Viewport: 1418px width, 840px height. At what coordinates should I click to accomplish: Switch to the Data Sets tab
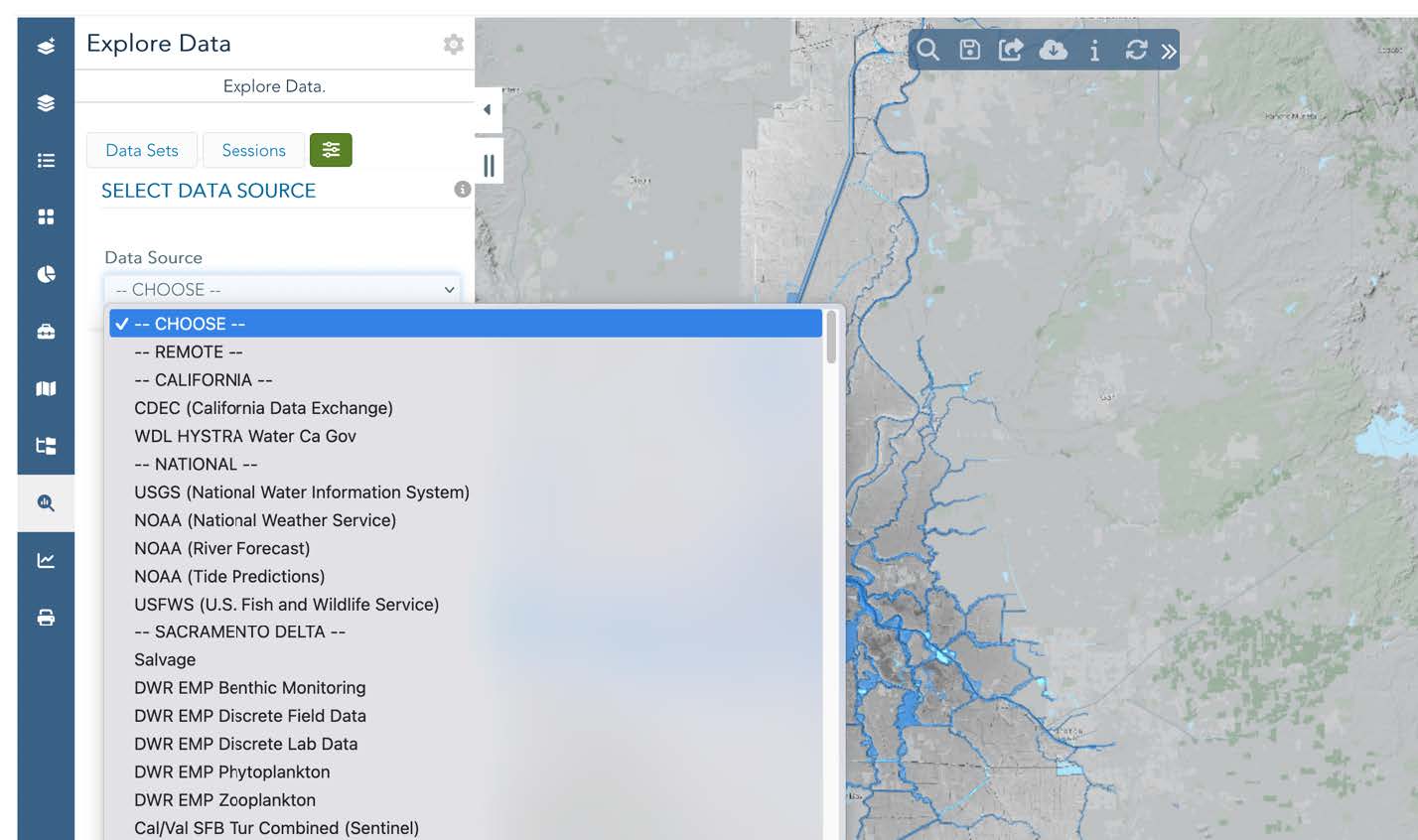[x=142, y=150]
